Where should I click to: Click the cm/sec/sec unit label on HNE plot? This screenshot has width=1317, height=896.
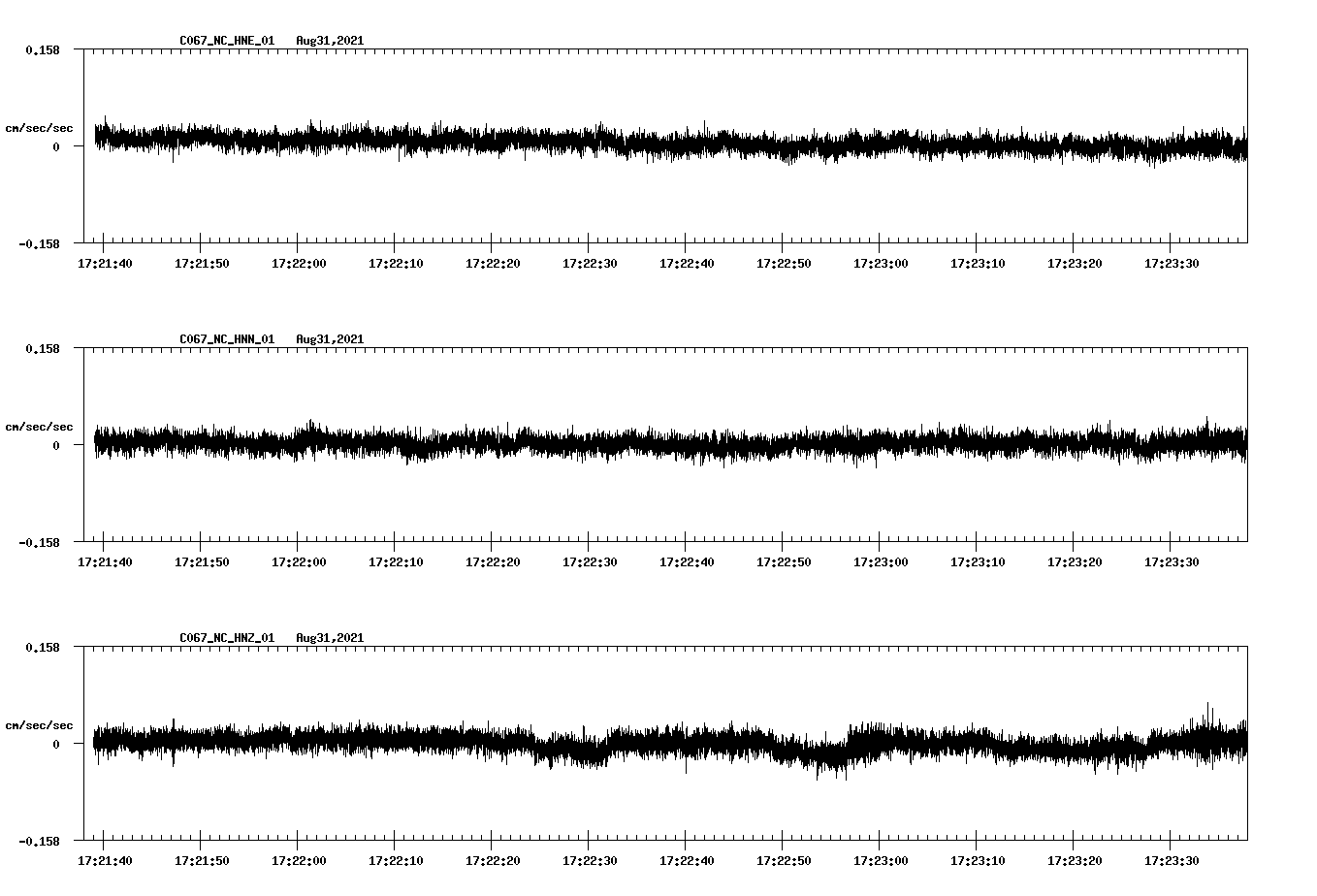point(39,128)
